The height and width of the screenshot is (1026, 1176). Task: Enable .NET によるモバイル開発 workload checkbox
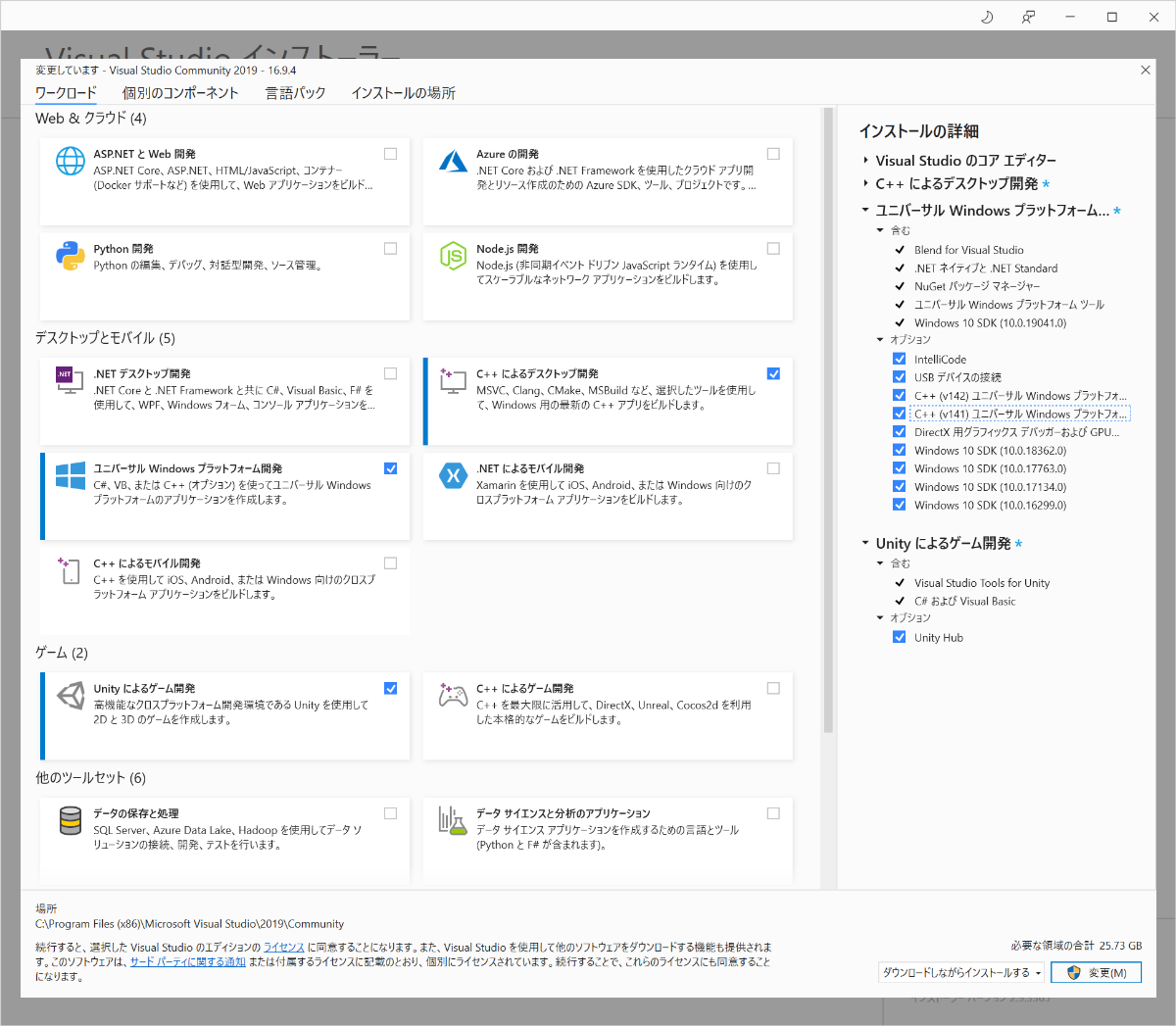pos(773,468)
